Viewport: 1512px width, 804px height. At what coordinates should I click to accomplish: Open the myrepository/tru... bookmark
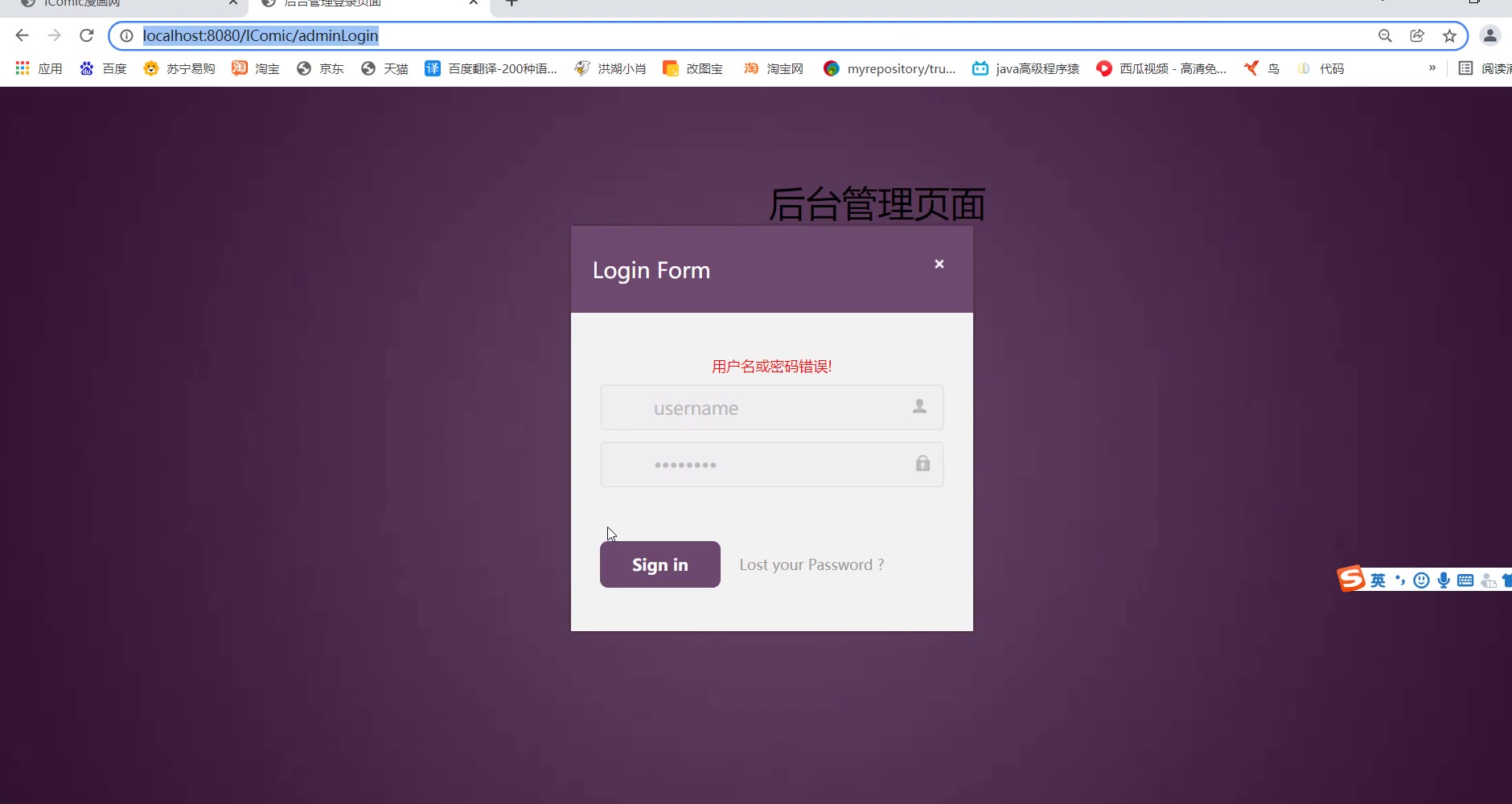point(890,68)
